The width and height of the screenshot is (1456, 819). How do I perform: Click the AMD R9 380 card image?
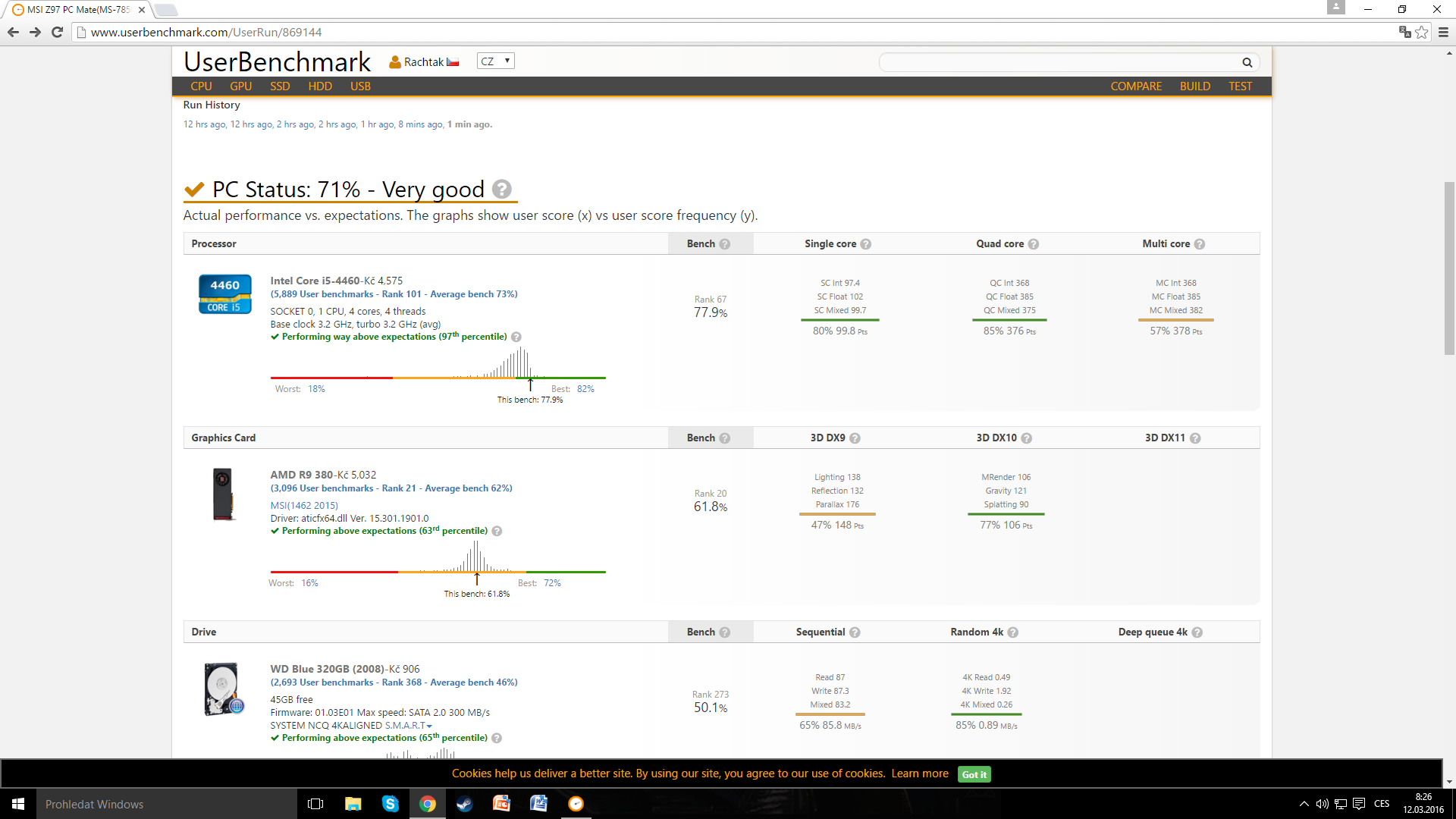coord(223,494)
